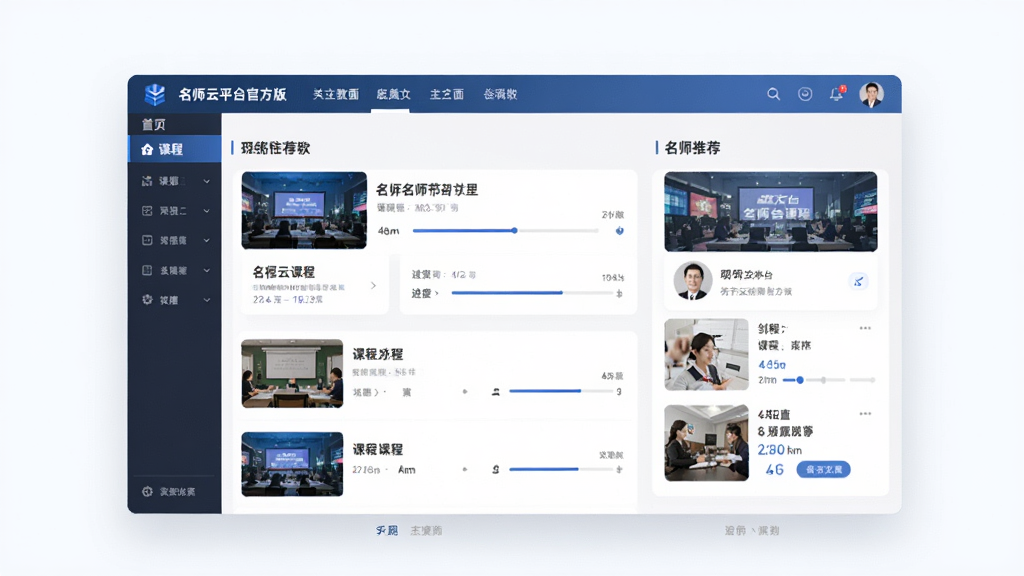This screenshot has width=1024, height=576.
Task: Click the blue marker icon ending the 48m slider
Action: [619, 231]
